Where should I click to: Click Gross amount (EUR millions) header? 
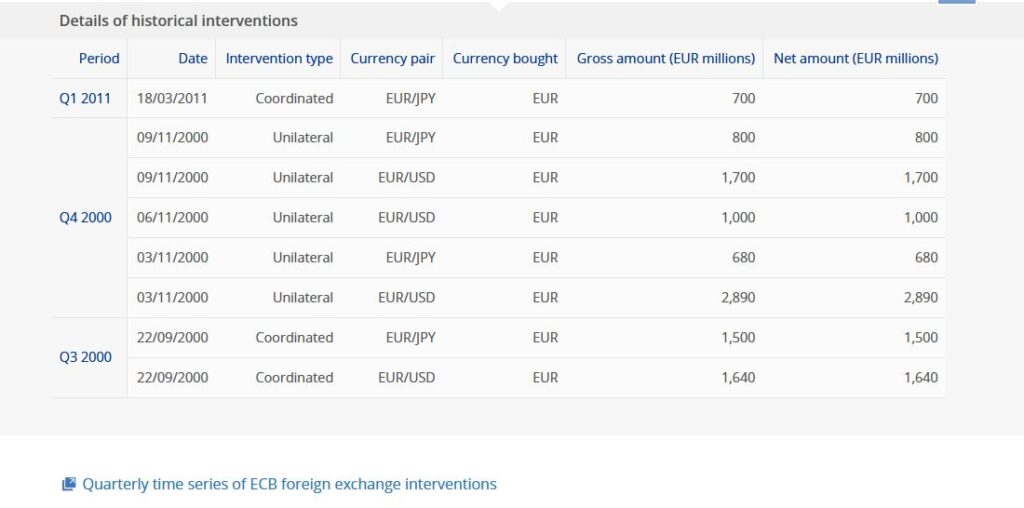pyautogui.click(x=665, y=58)
